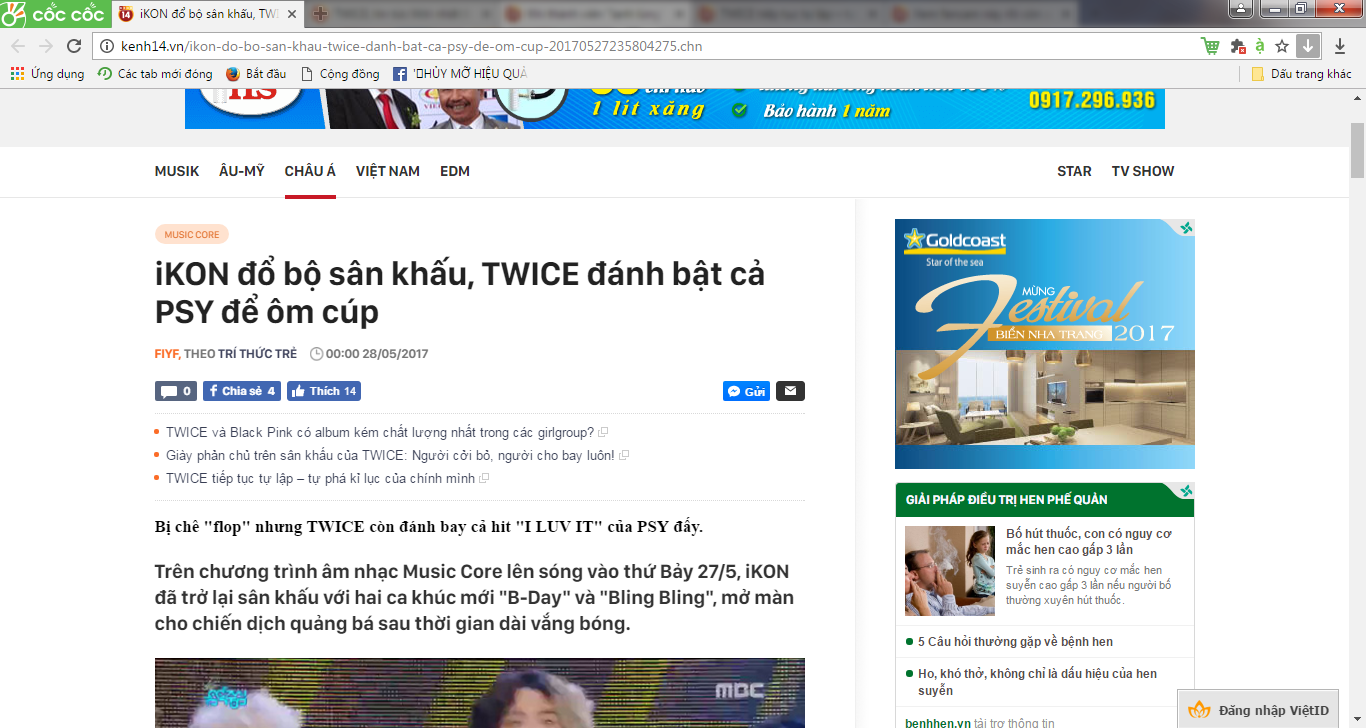Open the browser downloads icon
The width and height of the screenshot is (1366, 728).
click(1340, 46)
